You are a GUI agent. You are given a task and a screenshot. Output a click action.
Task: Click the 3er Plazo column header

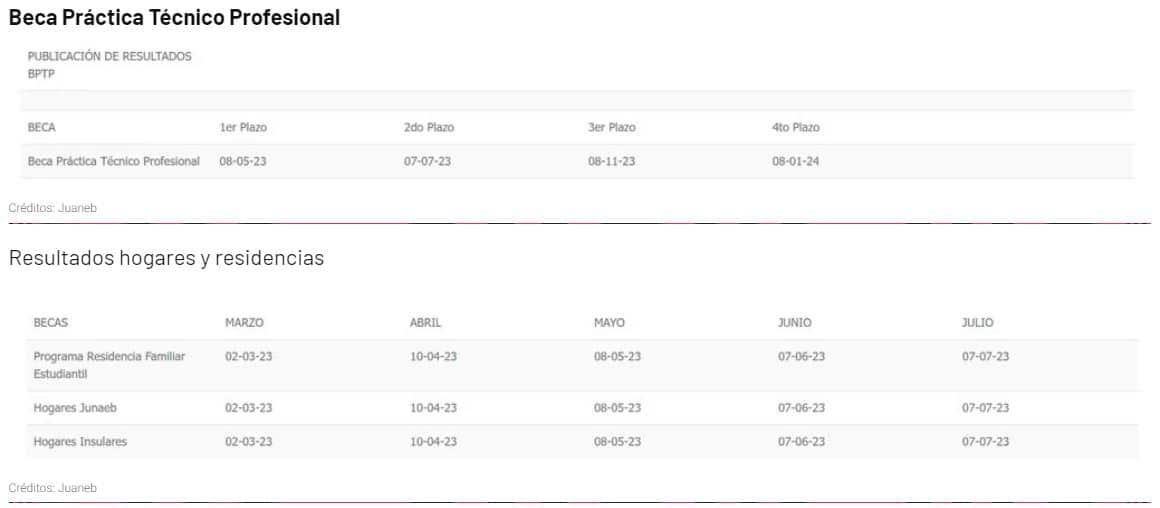(x=612, y=127)
